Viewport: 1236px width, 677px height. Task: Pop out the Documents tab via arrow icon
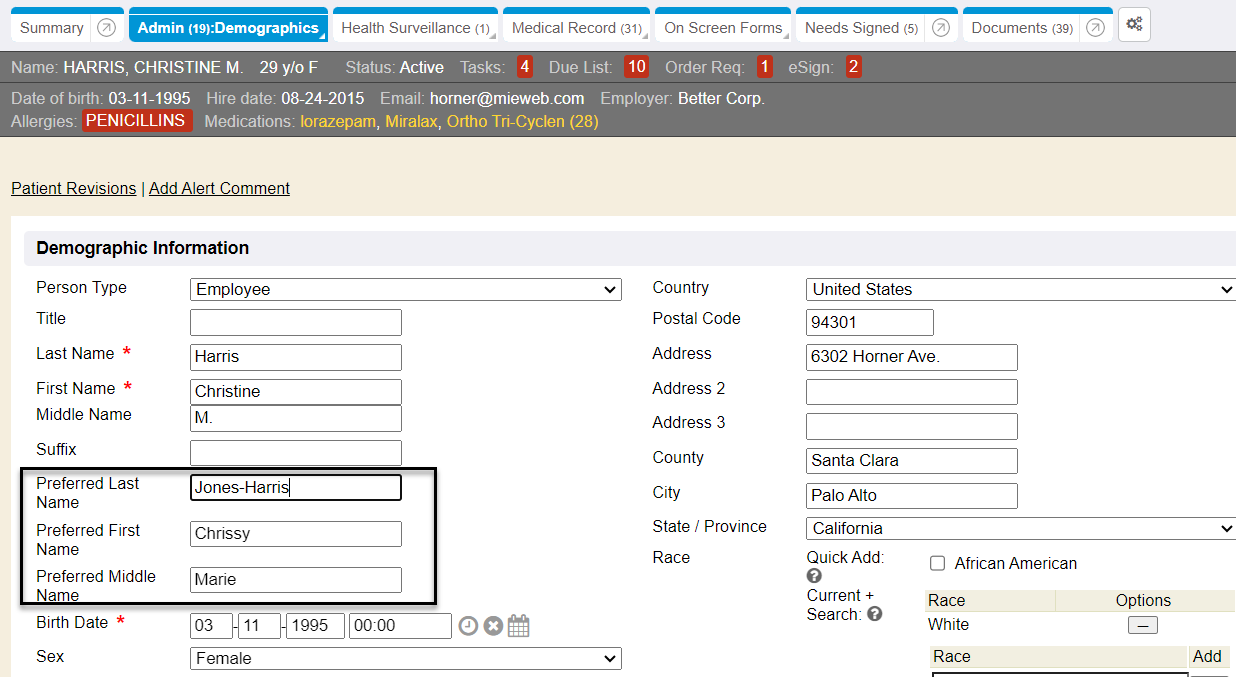(1095, 28)
